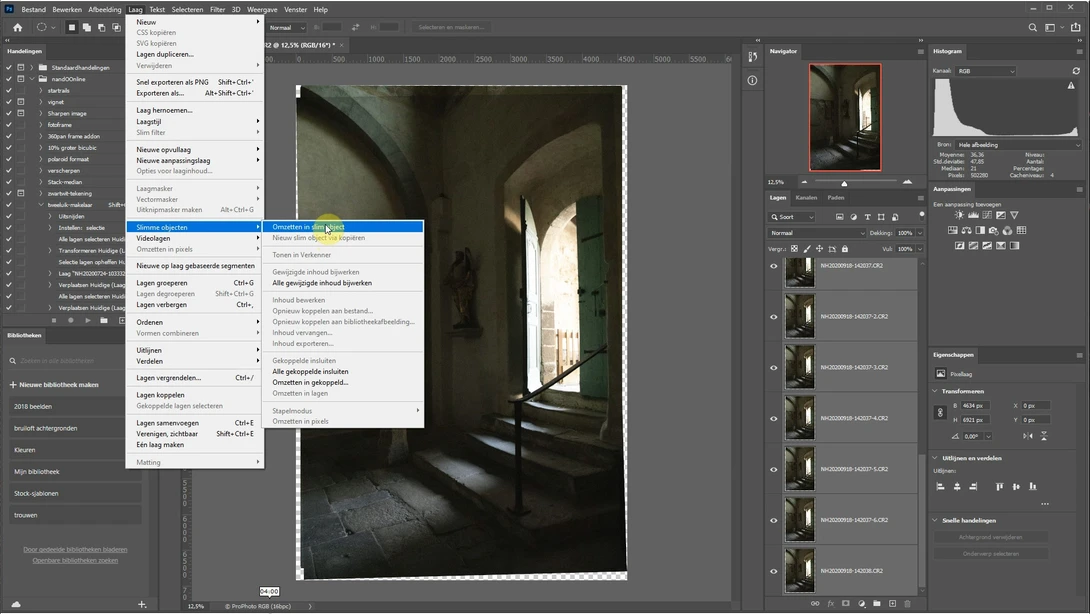This screenshot has width=1090, height=614.
Task: Toggle checkmark for Sharpen image action
Action: tap(8, 113)
